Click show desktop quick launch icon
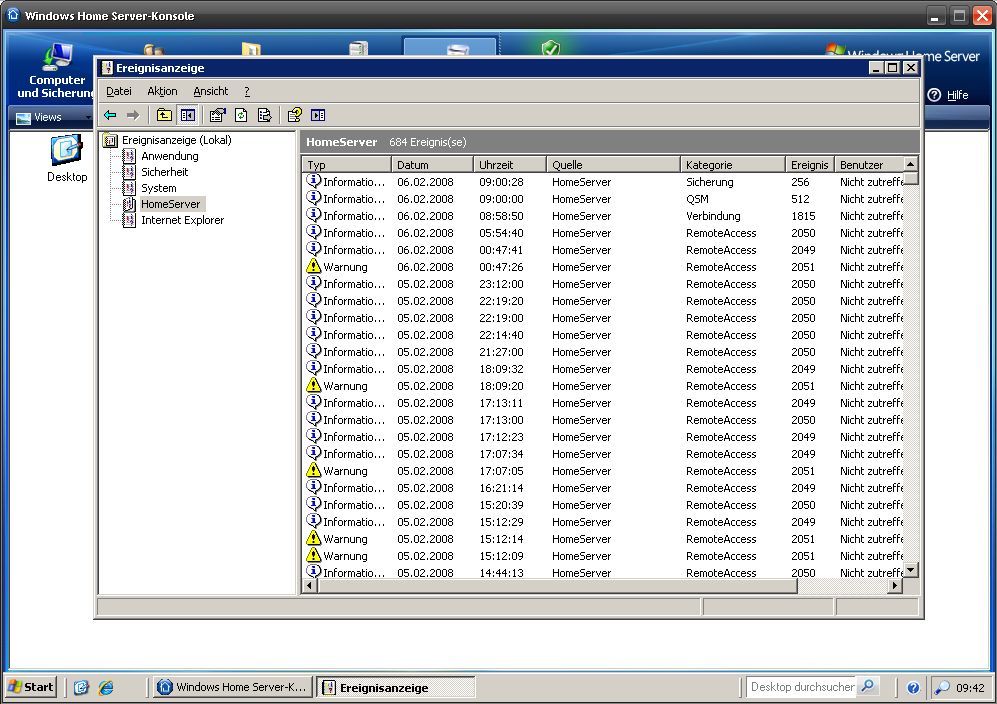Image resolution: width=997 pixels, height=704 pixels. click(x=81, y=687)
